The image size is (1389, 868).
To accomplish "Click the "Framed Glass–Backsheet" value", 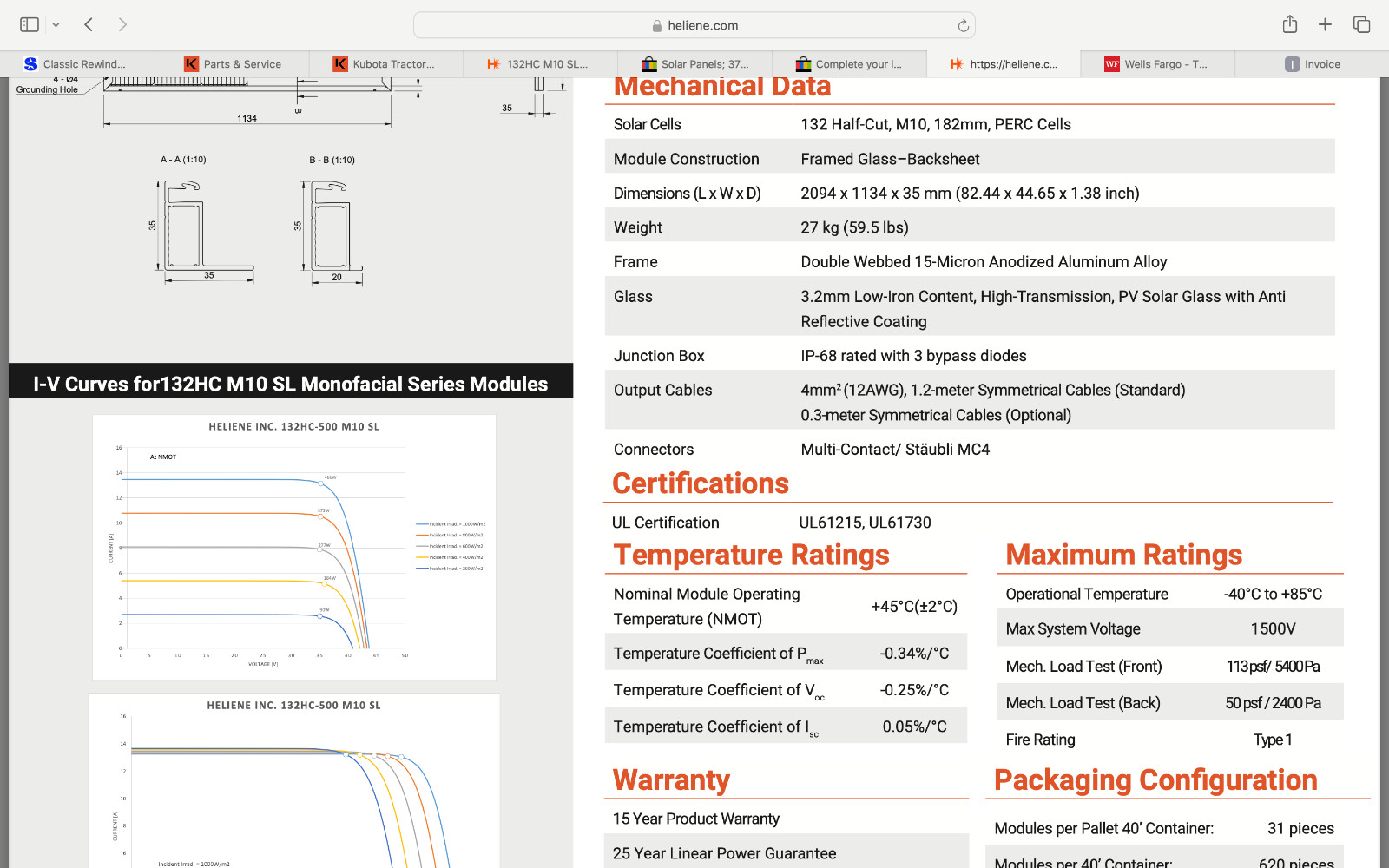I will coord(890,159).
